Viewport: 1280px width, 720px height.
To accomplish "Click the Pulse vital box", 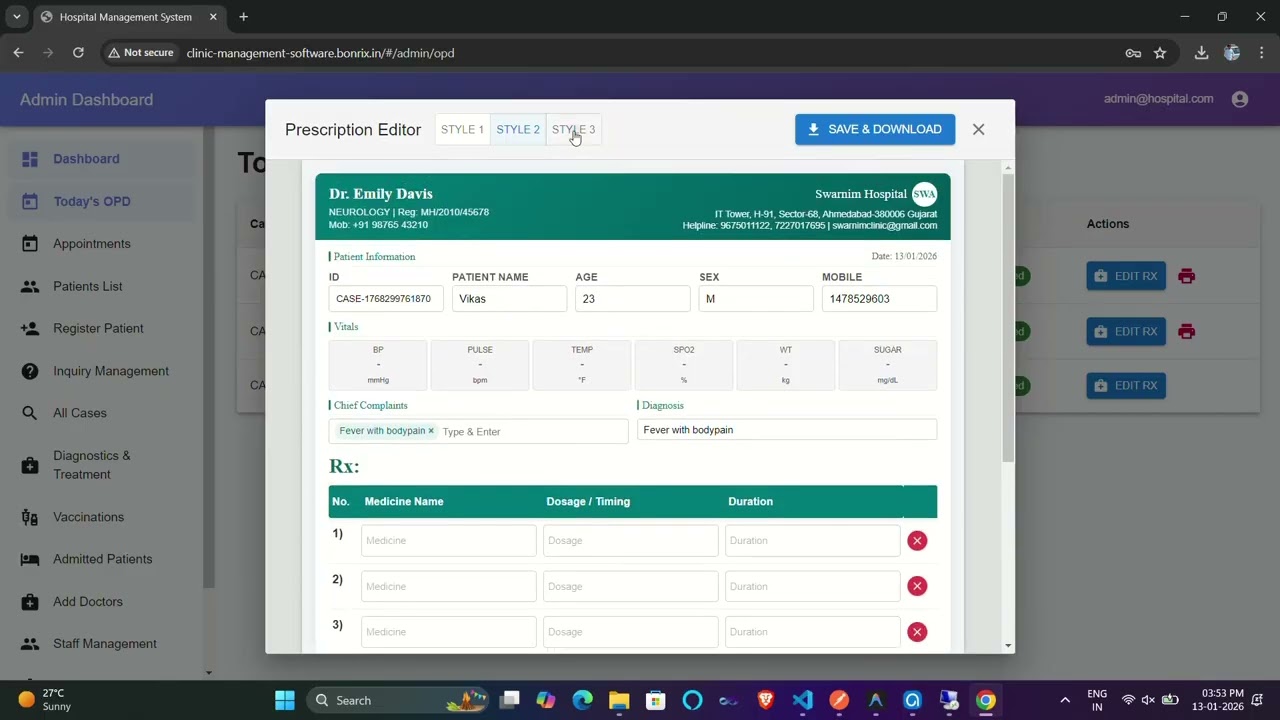I will (480, 365).
